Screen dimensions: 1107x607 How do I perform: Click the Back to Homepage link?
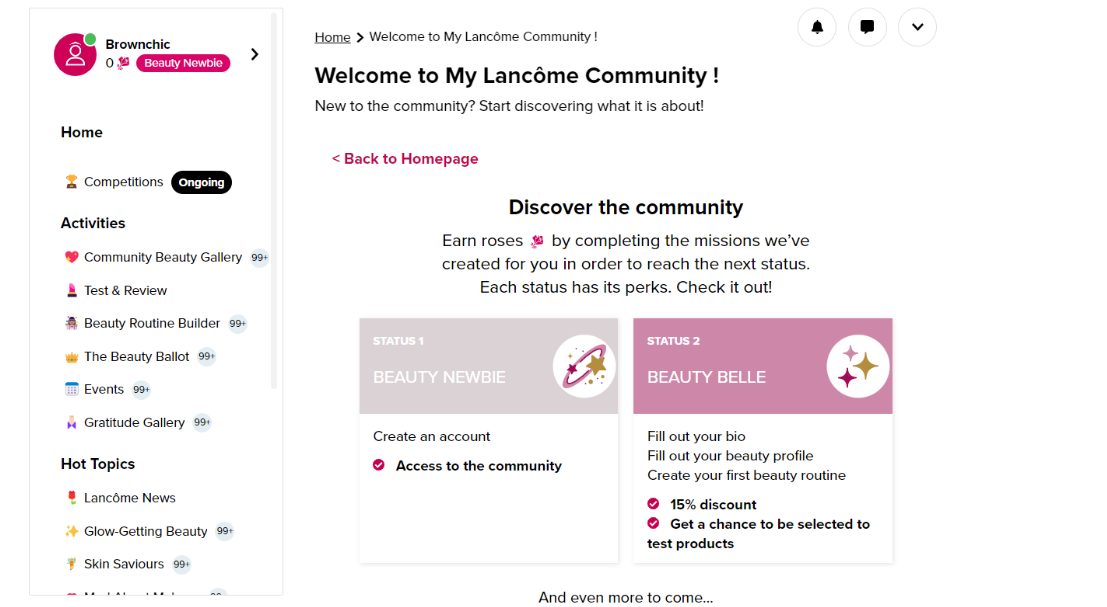[405, 159]
